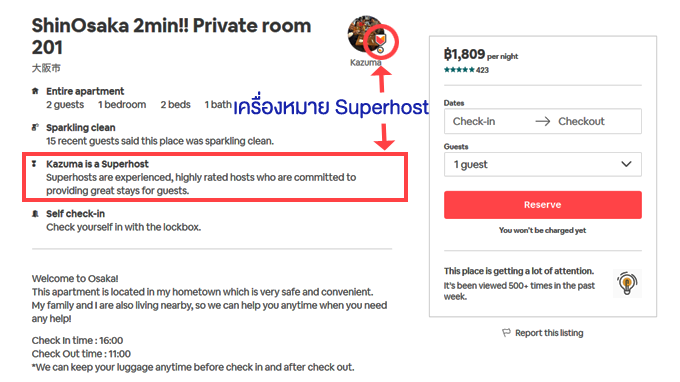Open the Report this listing link

pyautogui.click(x=549, y=333)
